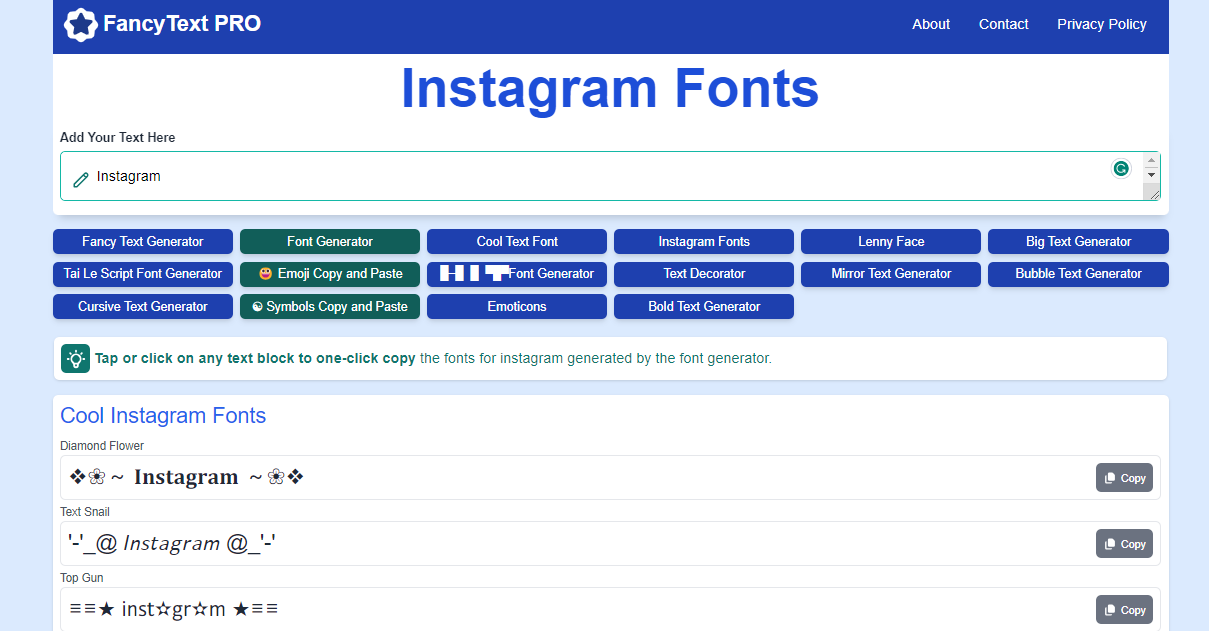Go to the Instagram Fonts button
This screenshot has height=631, width=1209.
click(704, 241)
